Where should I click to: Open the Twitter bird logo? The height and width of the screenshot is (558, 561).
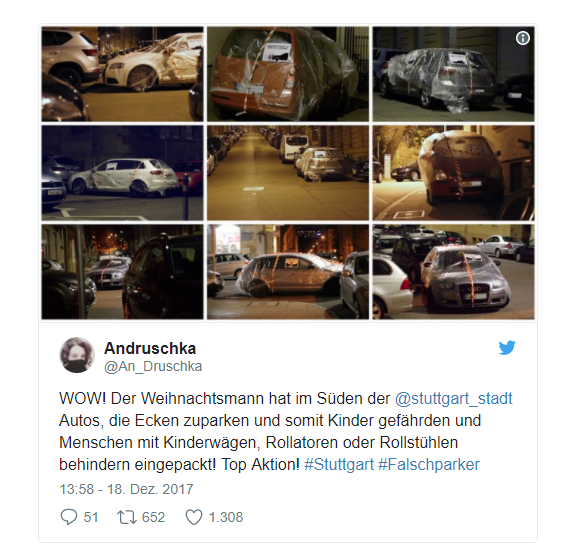pyautogui.click(x=507, y=348)
